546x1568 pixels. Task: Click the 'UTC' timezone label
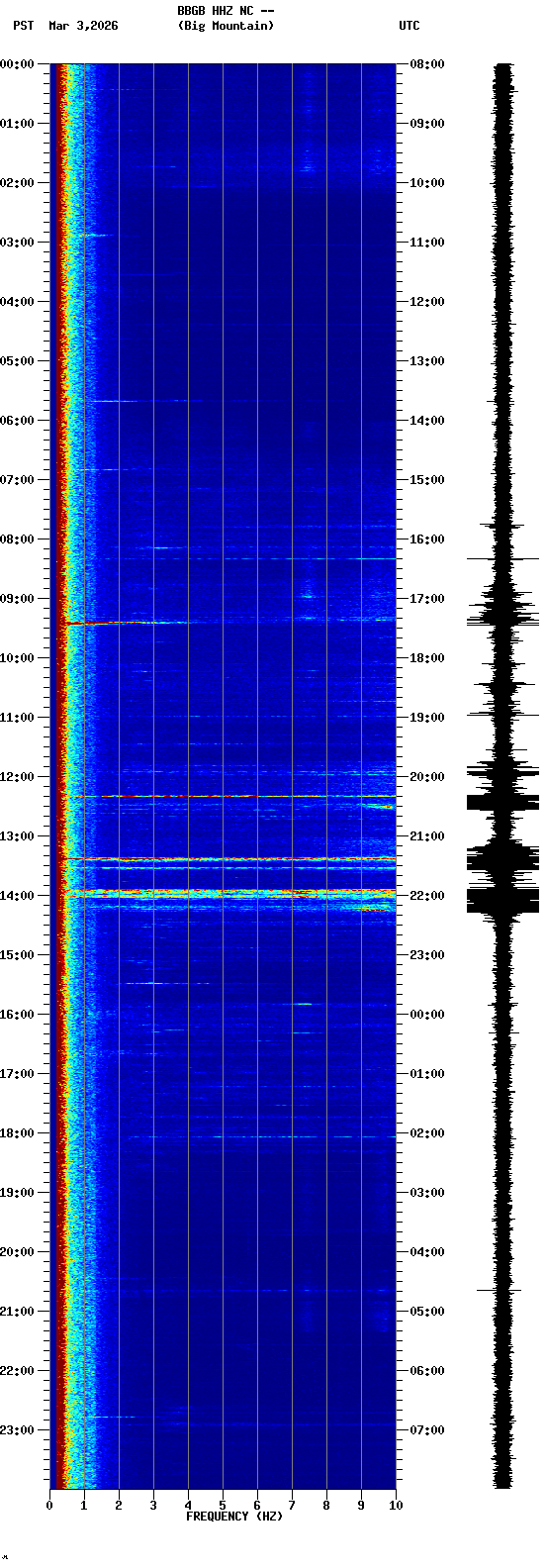point(409,26)
